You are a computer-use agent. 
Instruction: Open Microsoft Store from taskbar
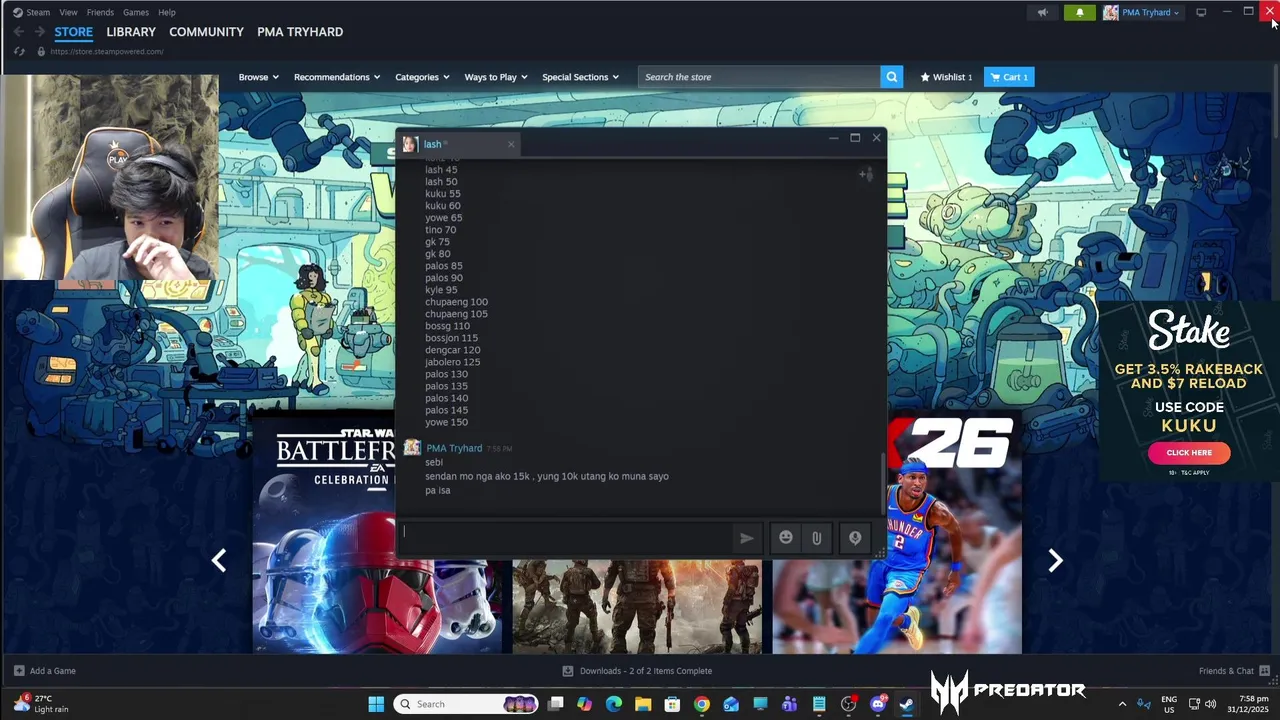click(673, 704)
